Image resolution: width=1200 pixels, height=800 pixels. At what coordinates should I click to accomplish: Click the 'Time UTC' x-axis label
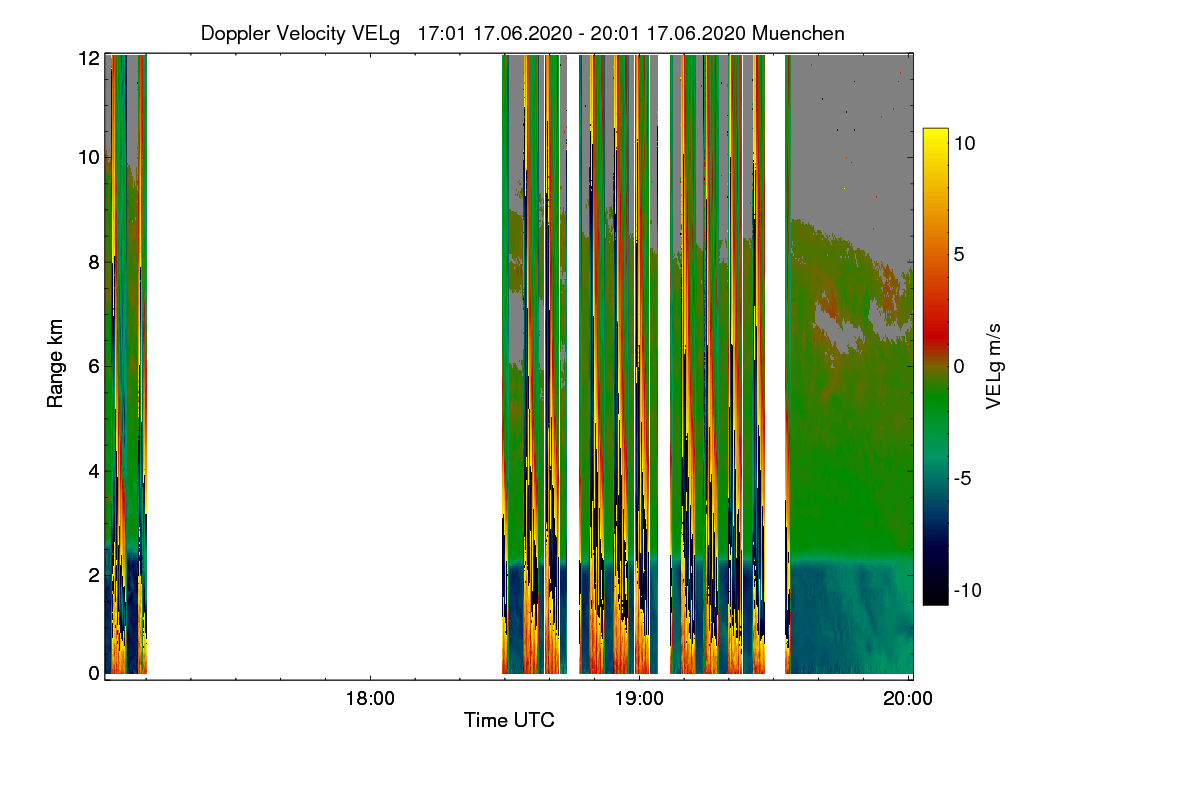[x=509, y=719]
